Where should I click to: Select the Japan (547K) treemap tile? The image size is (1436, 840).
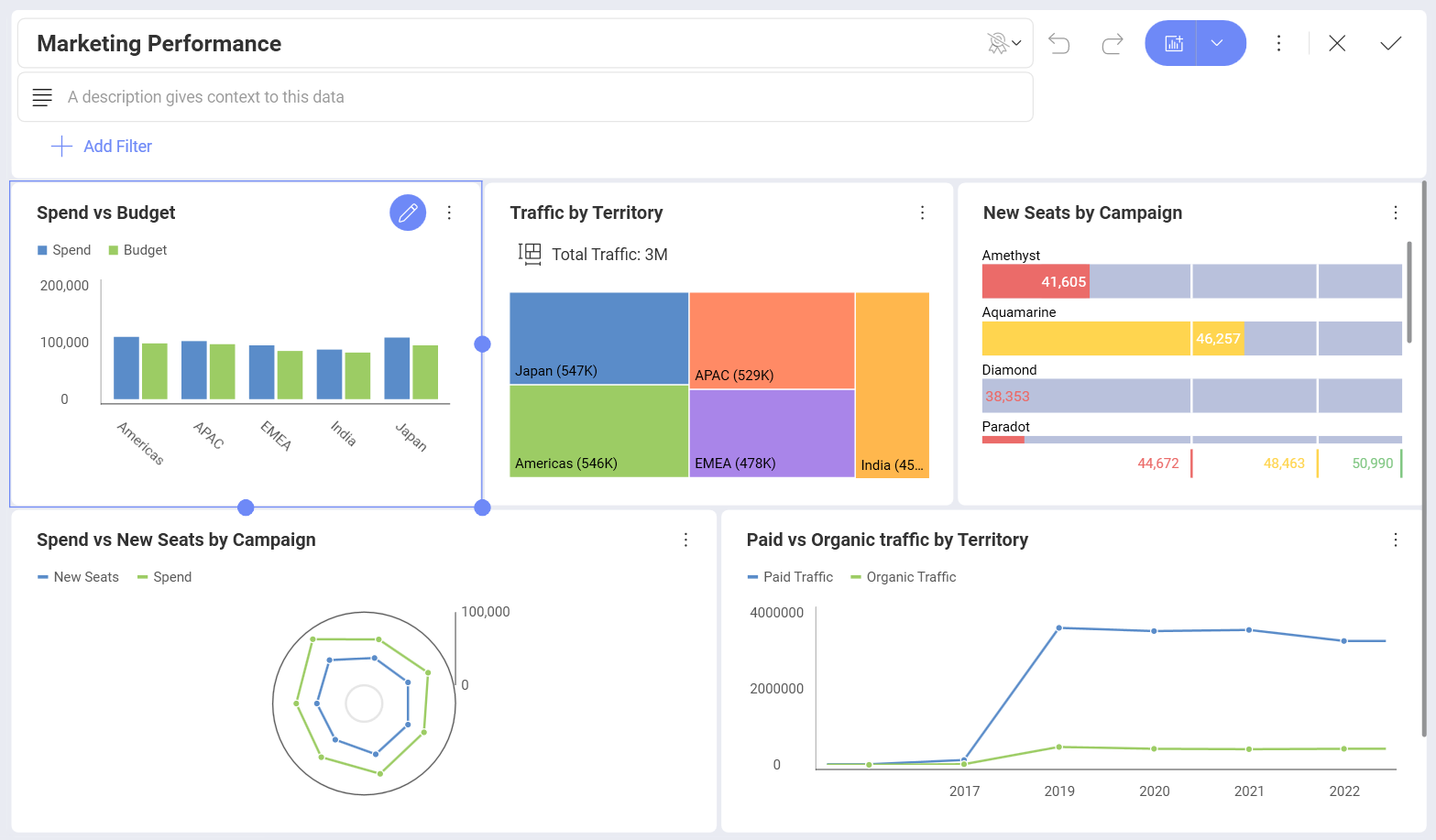point(598,338)
